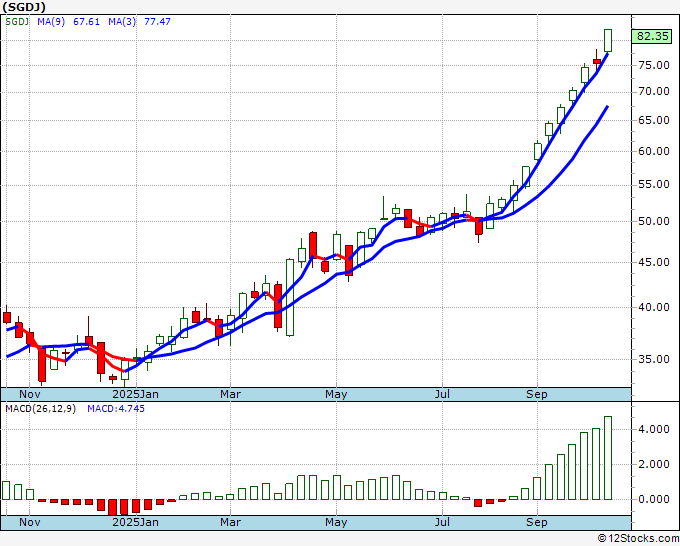Click 2025Jan on the price chart date axis
The height and width of the screenshot is (546, 680).
pos(135,394)
